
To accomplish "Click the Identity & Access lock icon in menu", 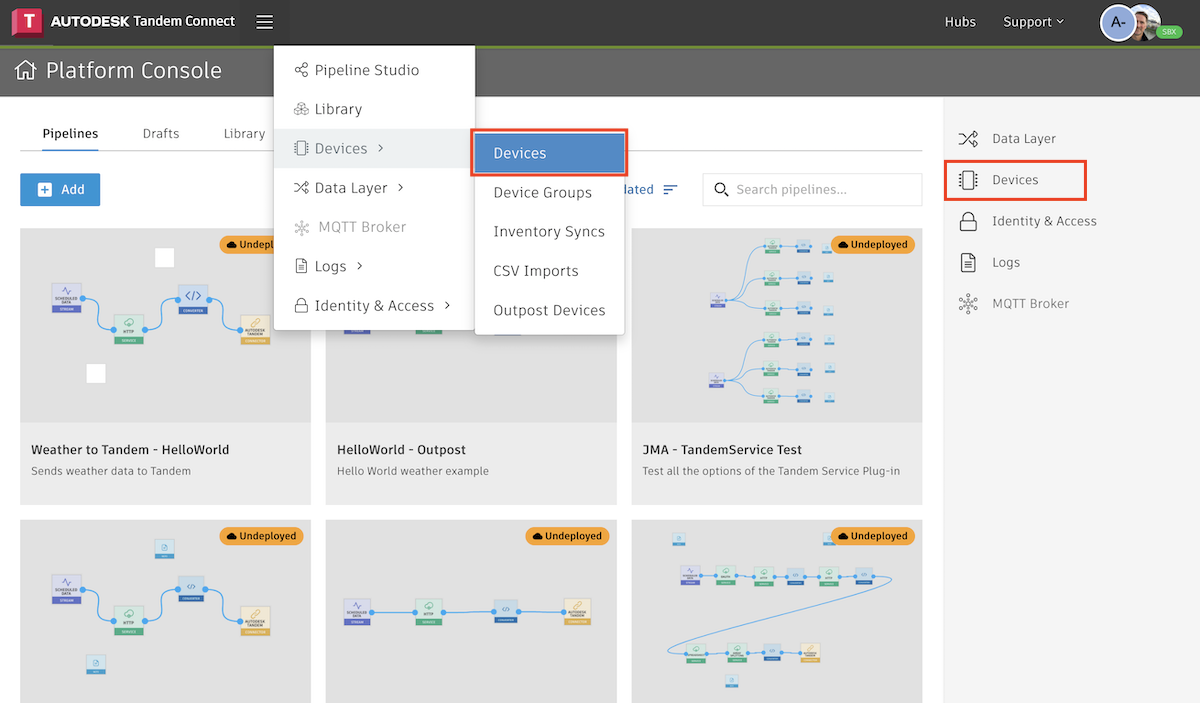I will click(x=301, y=305).
